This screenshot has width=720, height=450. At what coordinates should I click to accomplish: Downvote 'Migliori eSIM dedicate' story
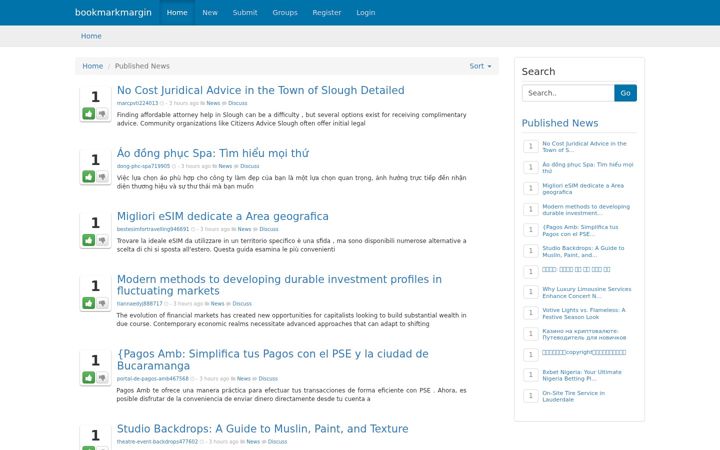pos(102,240)
